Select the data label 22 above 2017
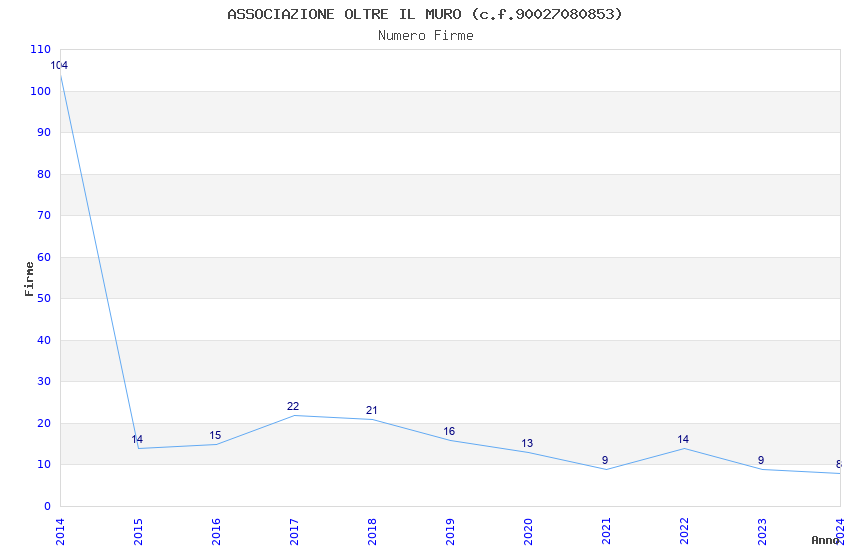Screen dimensions: 850x550 tap(293, 406)
